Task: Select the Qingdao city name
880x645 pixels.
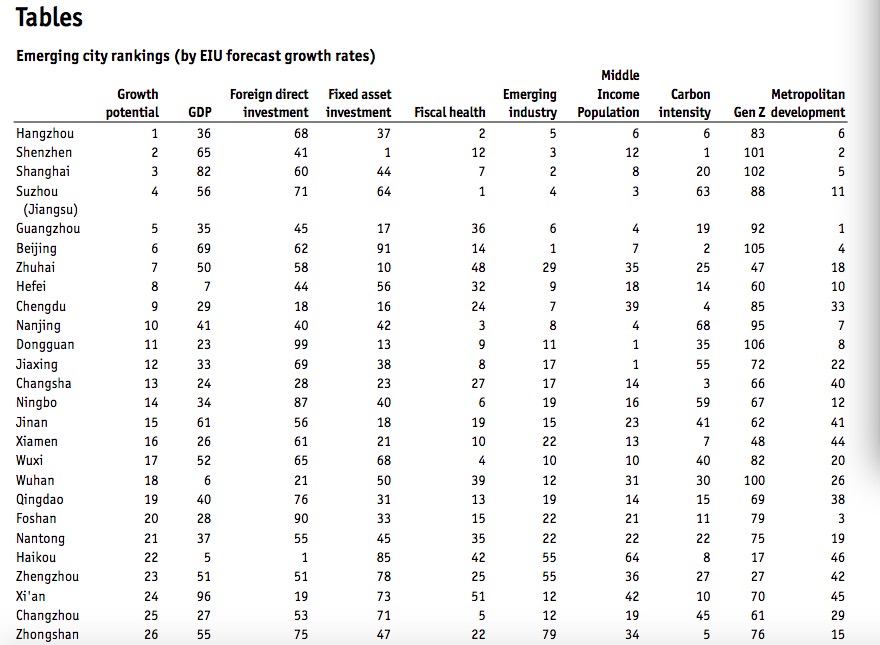Action: pyautogui.click(x=39, y=499)
